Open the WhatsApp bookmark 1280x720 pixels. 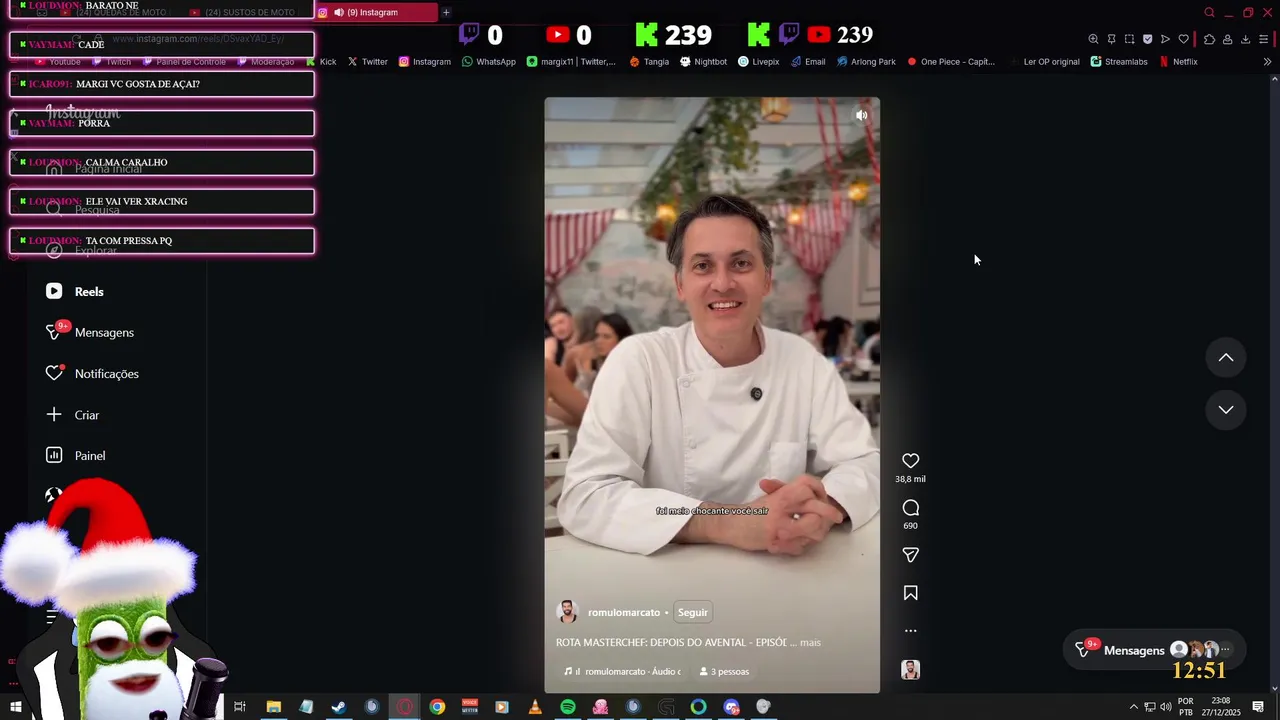click(x=488, y=61)
